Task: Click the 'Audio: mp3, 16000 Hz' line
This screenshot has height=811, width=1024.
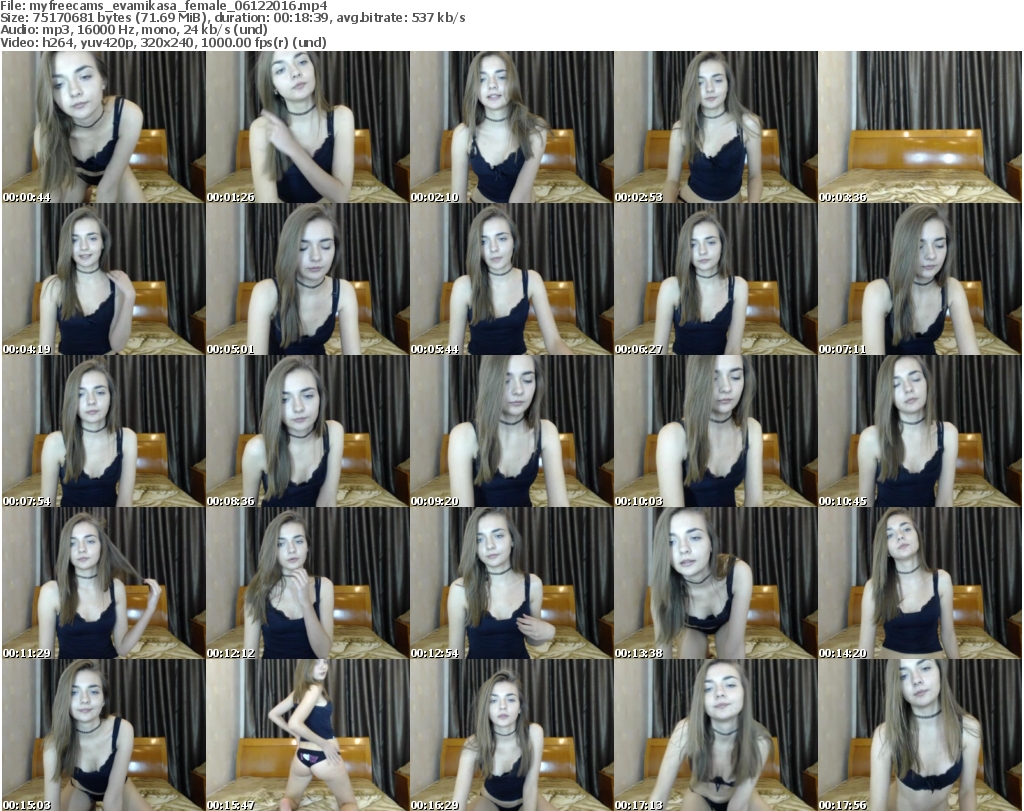Action: click(x=134, y=30)
